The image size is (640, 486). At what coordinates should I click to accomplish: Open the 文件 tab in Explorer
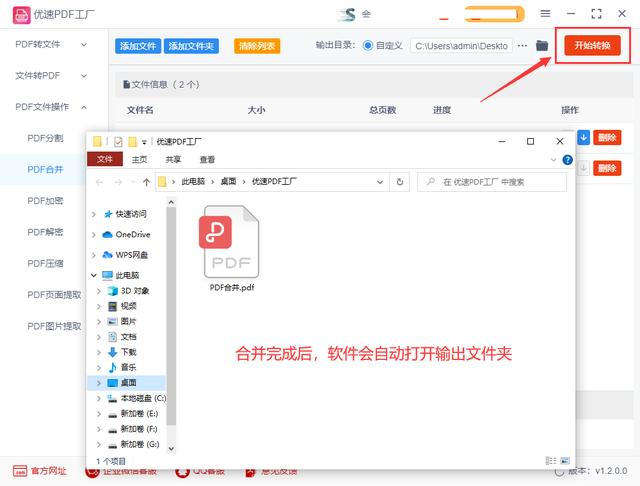[105, 159]
